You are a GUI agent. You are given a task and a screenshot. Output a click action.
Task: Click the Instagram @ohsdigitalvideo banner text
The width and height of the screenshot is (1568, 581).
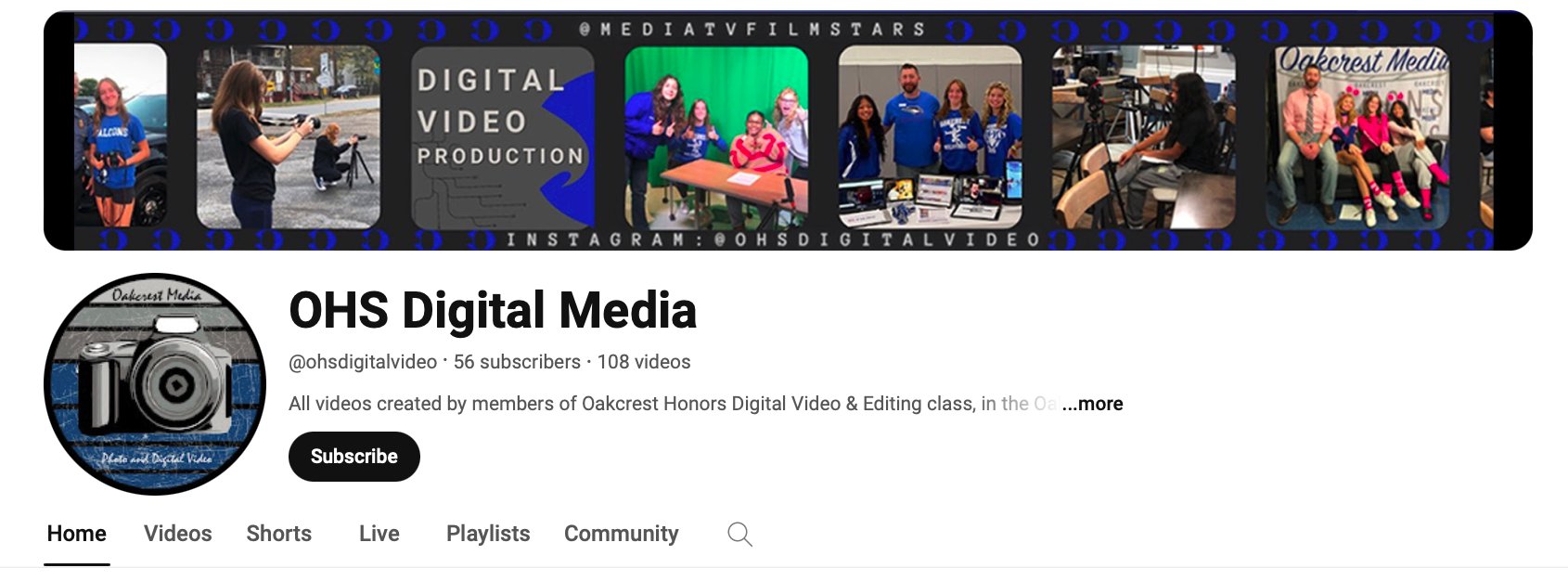coord(774,240)
